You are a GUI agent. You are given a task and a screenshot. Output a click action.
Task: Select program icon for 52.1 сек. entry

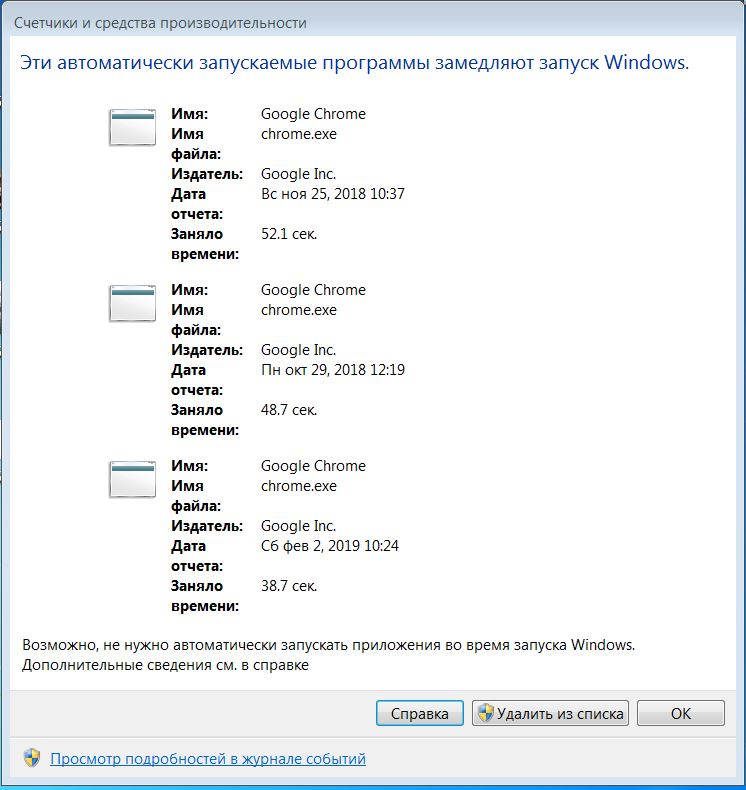tap(132, 127)
